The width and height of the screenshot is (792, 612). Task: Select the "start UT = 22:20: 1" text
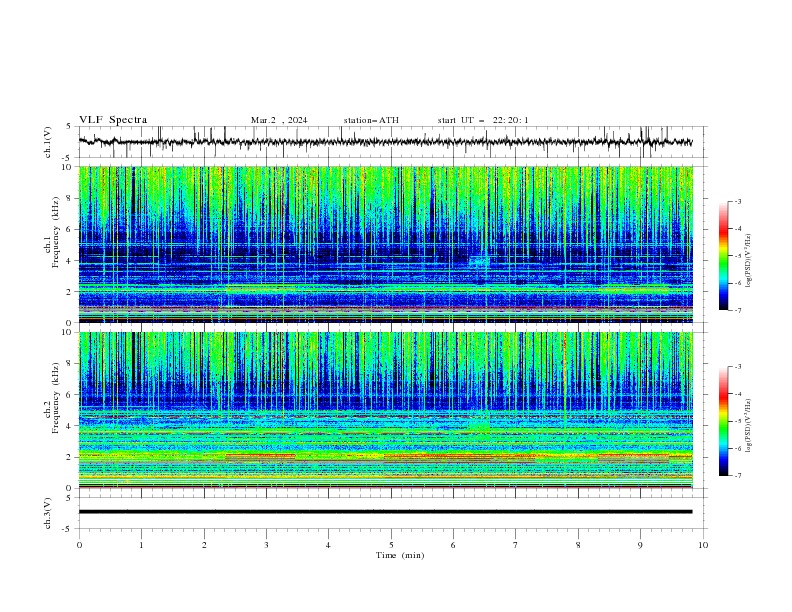483,120
